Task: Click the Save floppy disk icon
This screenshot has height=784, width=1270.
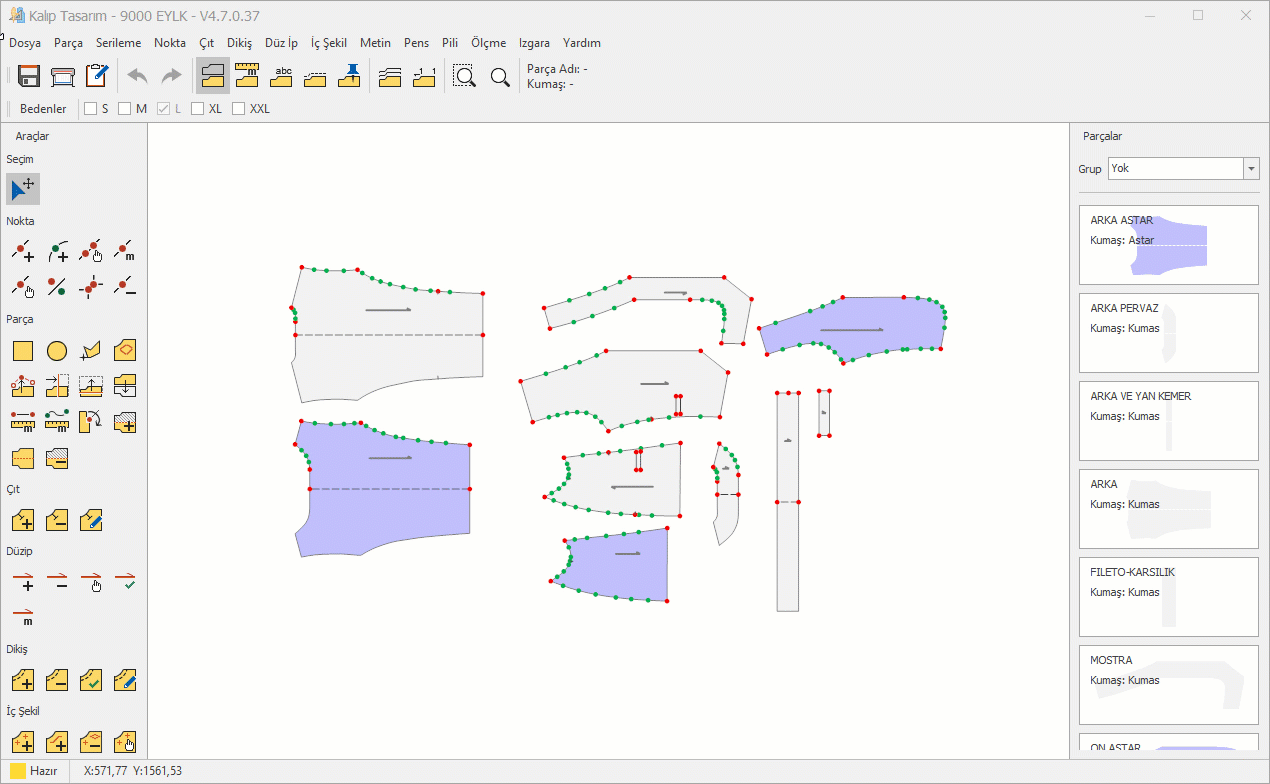Action: click(x=28, y=76)
